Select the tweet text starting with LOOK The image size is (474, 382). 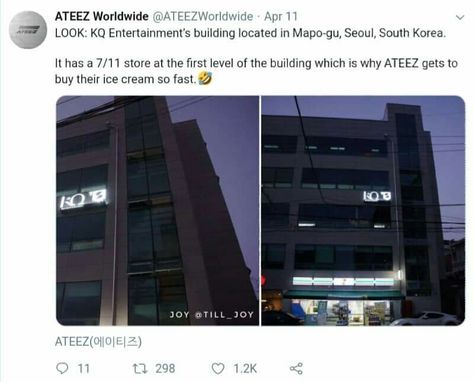click(x=256, y=56)
